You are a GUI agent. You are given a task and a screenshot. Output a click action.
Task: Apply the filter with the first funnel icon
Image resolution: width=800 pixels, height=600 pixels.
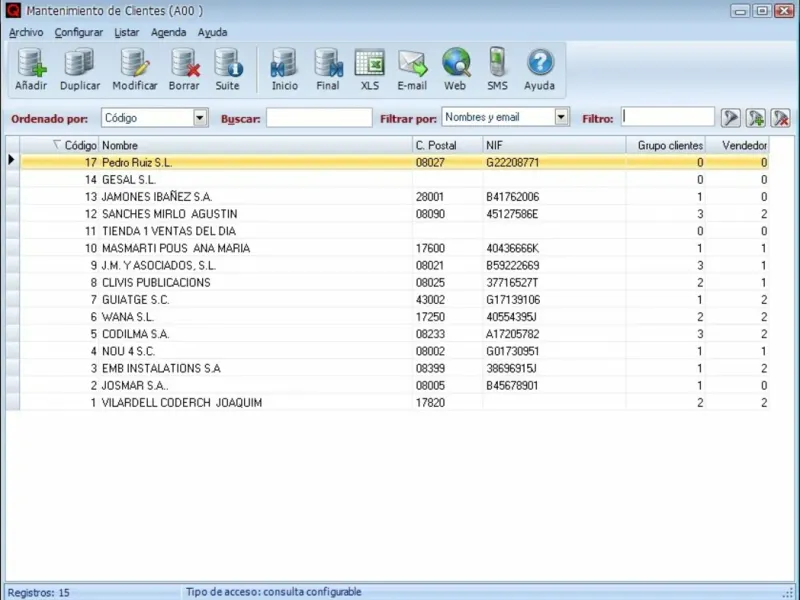(x=731, y=118)
